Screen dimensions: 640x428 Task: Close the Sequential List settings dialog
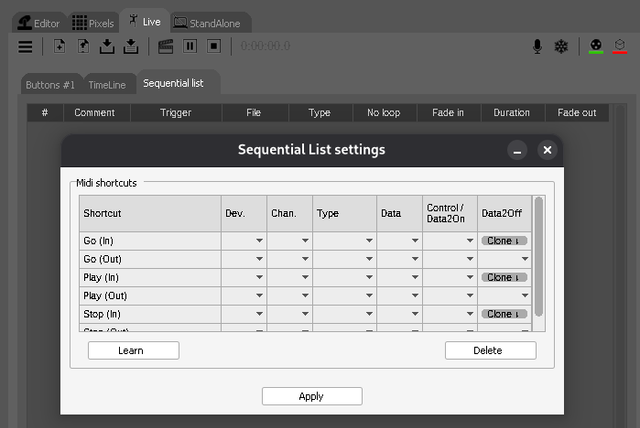point(547,150)
